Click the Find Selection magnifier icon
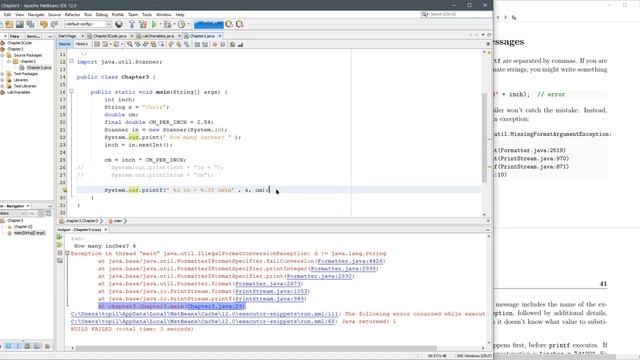 129,44
